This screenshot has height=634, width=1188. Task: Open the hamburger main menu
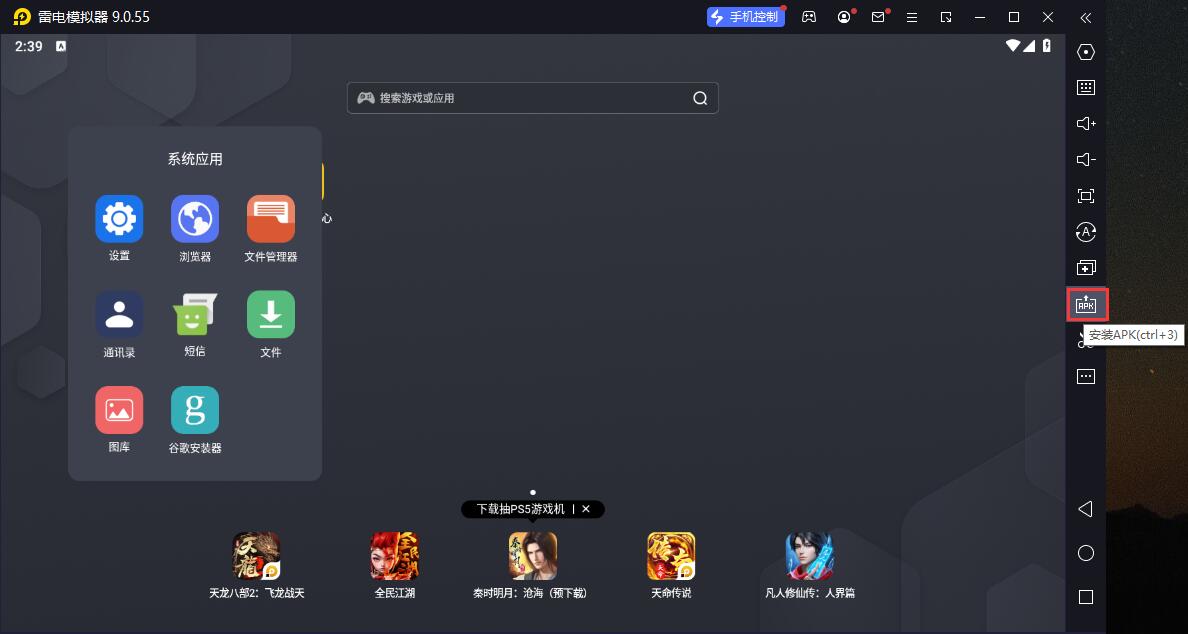point(912,17)
